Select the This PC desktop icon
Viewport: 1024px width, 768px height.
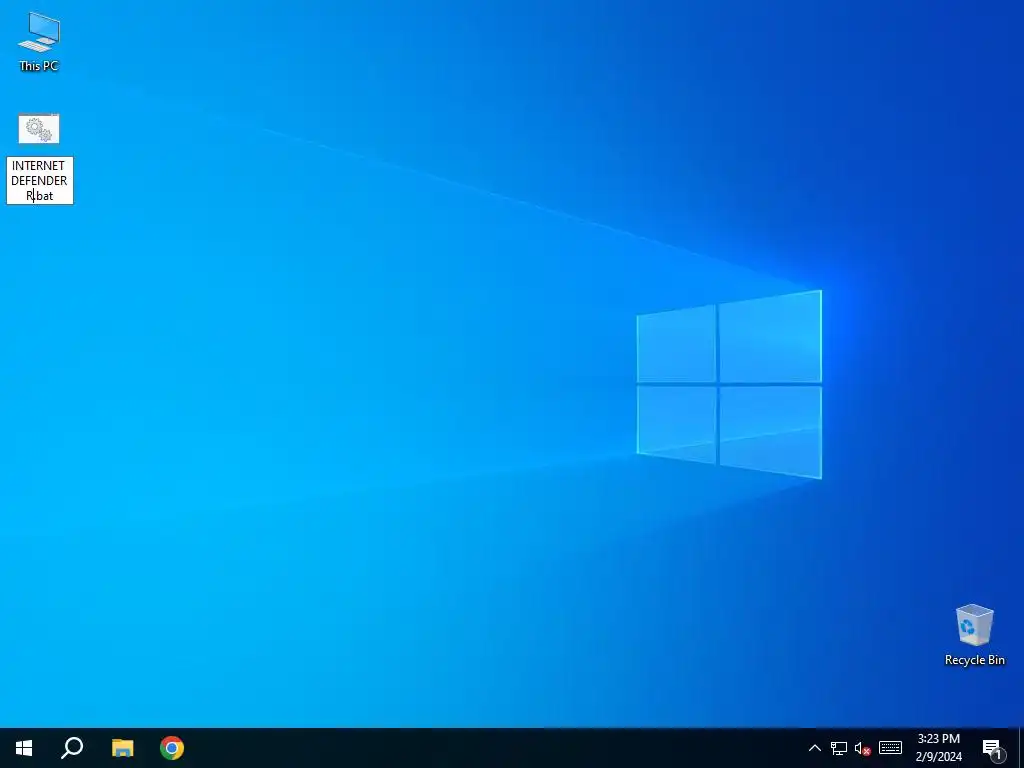(x=39, y=42)
